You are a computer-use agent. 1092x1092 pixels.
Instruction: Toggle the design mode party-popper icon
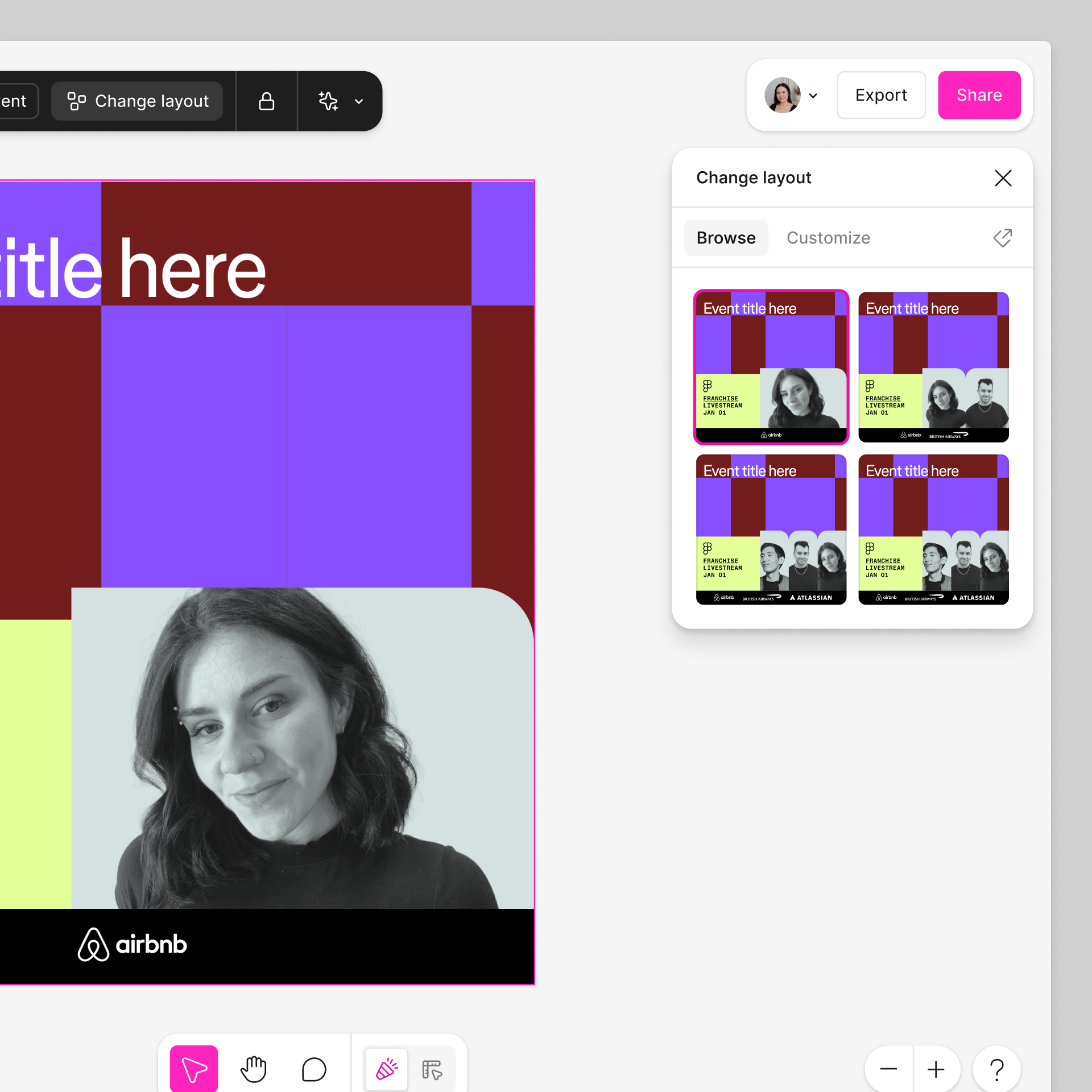coord(387,1069)
